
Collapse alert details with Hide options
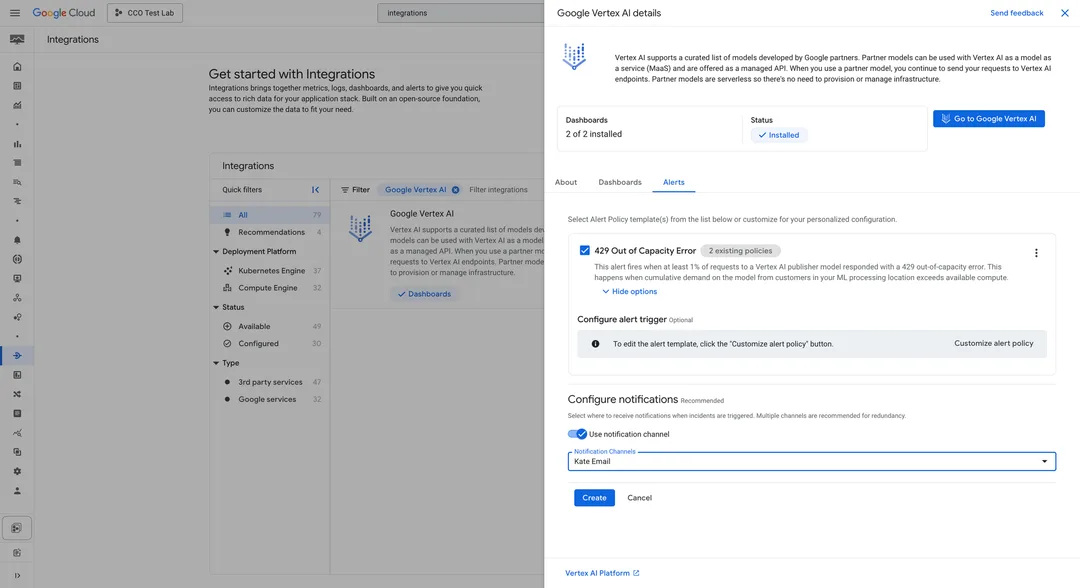(x=630, y=292)
